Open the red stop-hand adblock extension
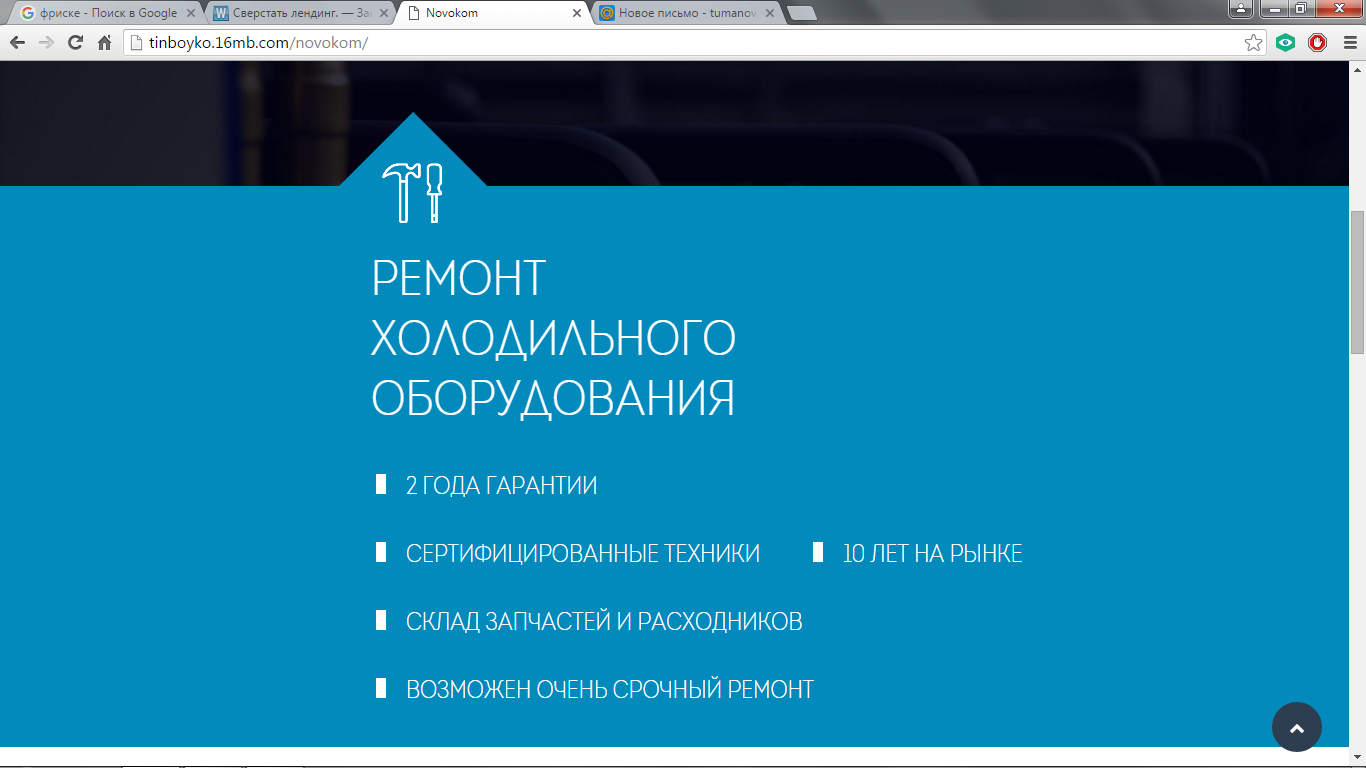Viewport: 1366px width, 768px height. (1317, 43)
